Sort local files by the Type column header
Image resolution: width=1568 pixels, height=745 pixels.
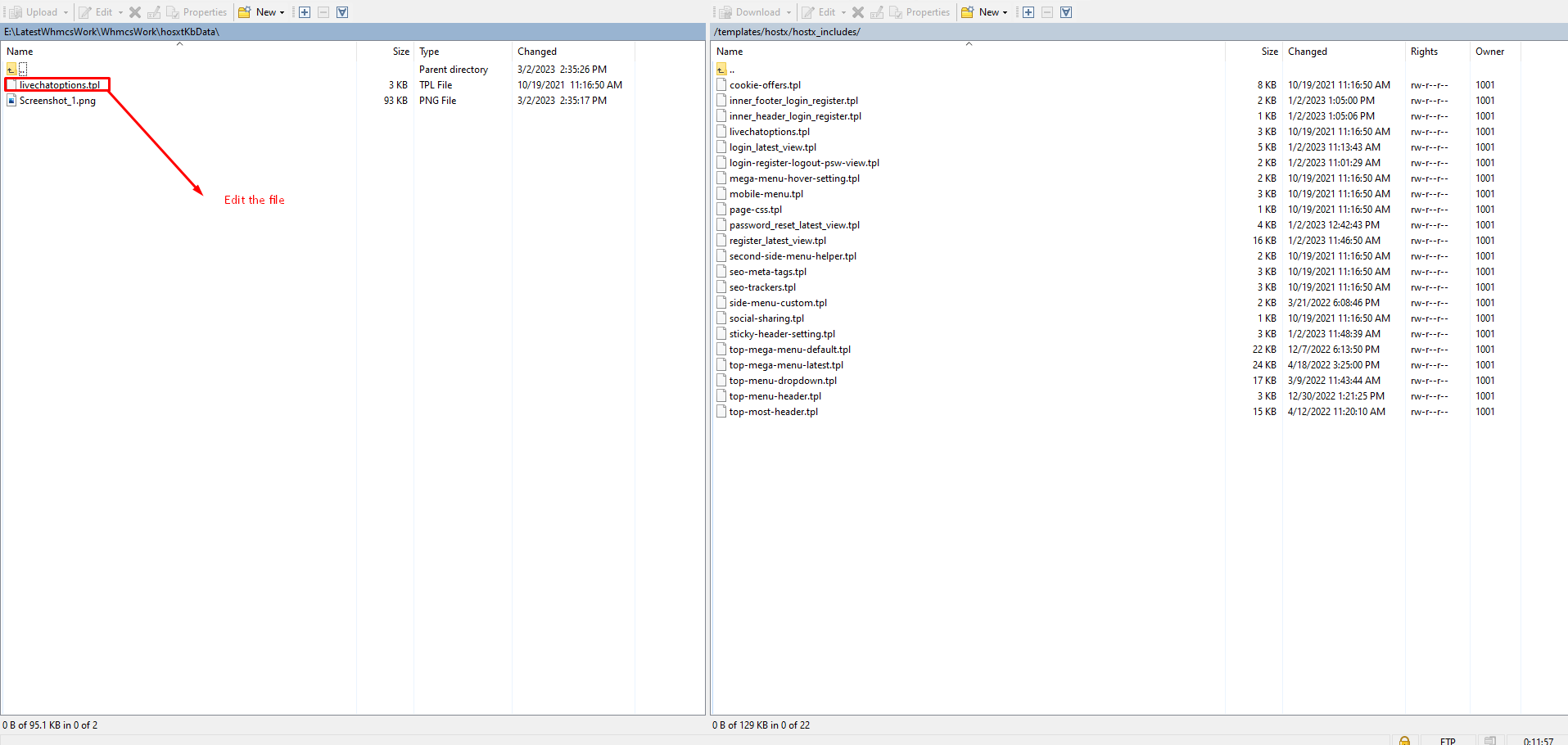point(429,52)
